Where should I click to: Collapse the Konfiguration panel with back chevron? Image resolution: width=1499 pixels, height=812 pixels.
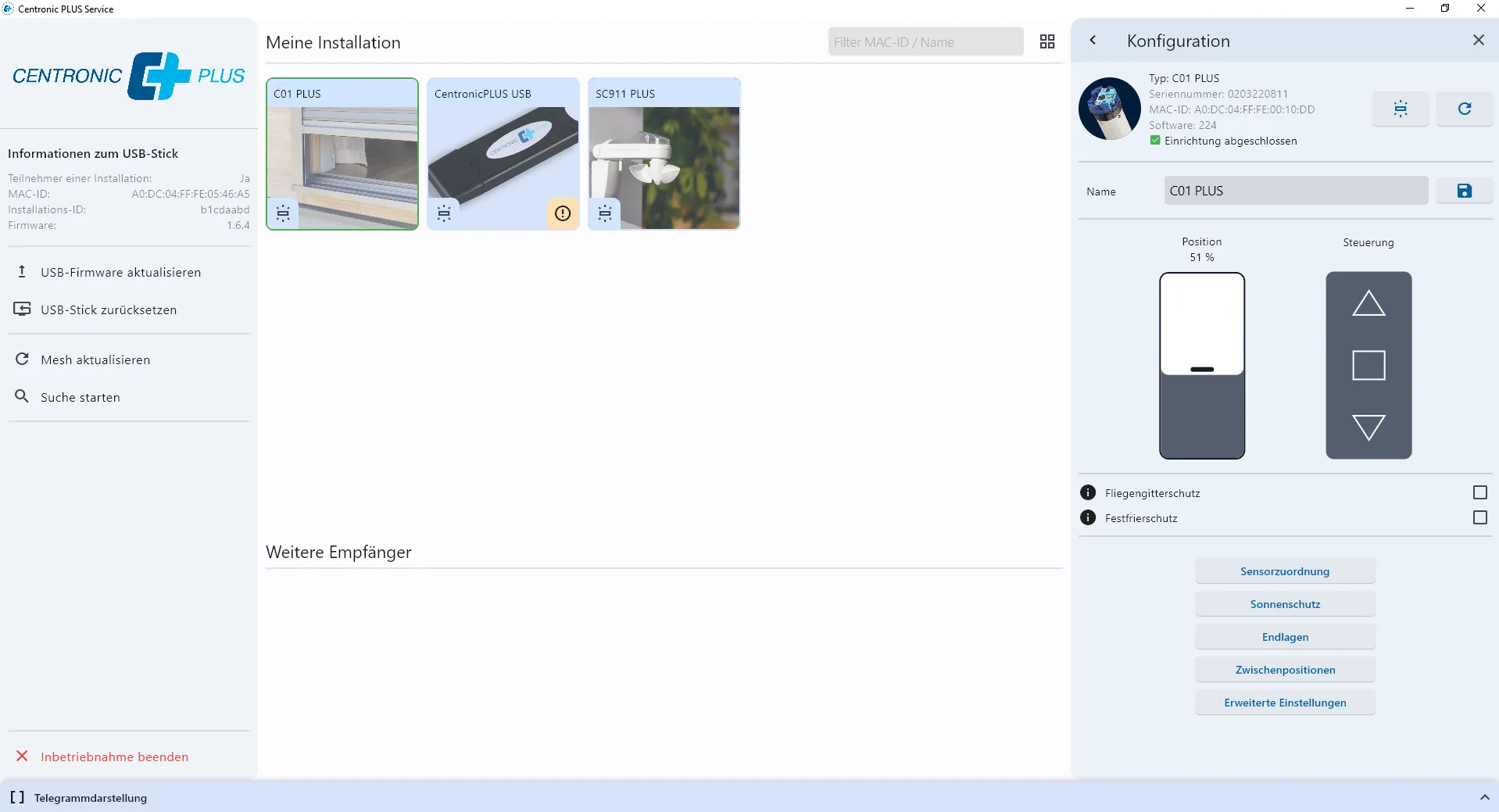pyautogui.click(x=1093, y=40)
